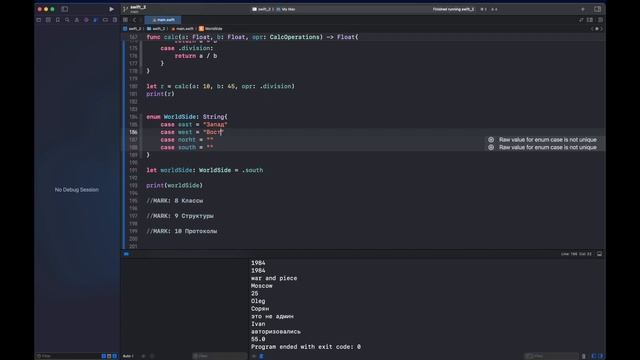Click the авторизовались console output line
This screenshot has height=360, width=640.
pos(276,332)
